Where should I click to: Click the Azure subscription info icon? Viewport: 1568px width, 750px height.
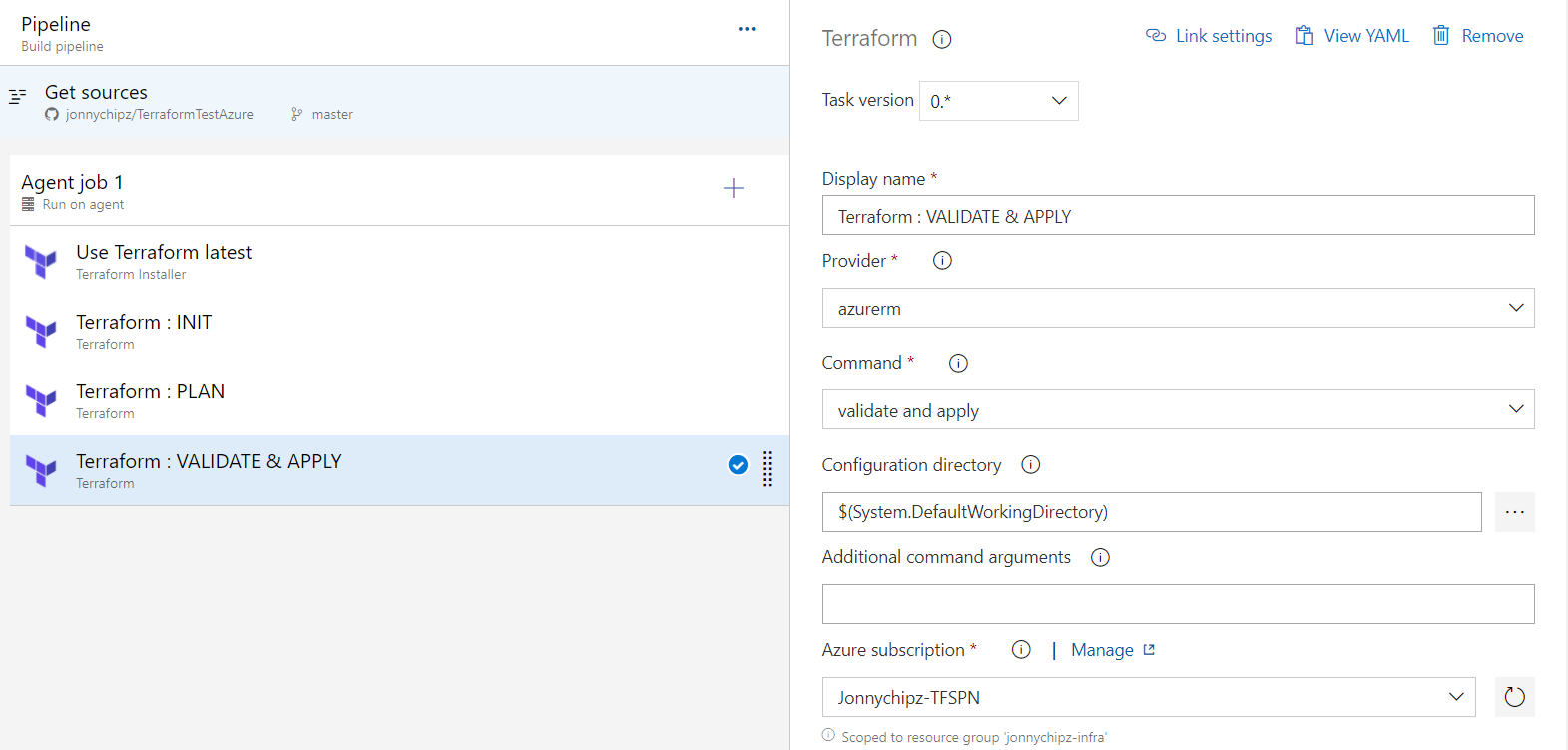click(1021, 650)
